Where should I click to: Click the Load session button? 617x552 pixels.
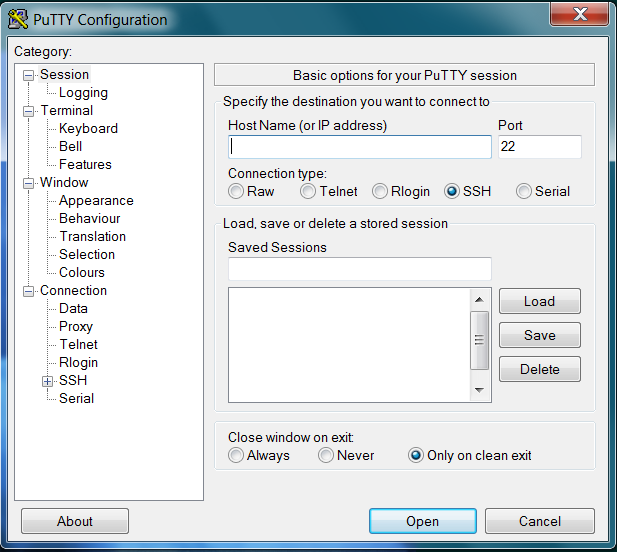[x=539, y=301]
